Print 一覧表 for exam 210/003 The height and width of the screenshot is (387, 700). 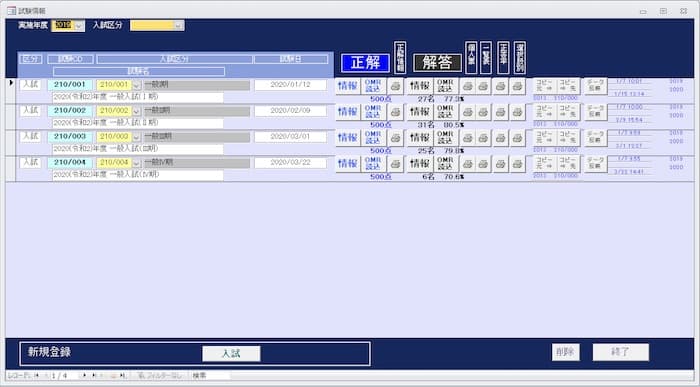[483, 138]
